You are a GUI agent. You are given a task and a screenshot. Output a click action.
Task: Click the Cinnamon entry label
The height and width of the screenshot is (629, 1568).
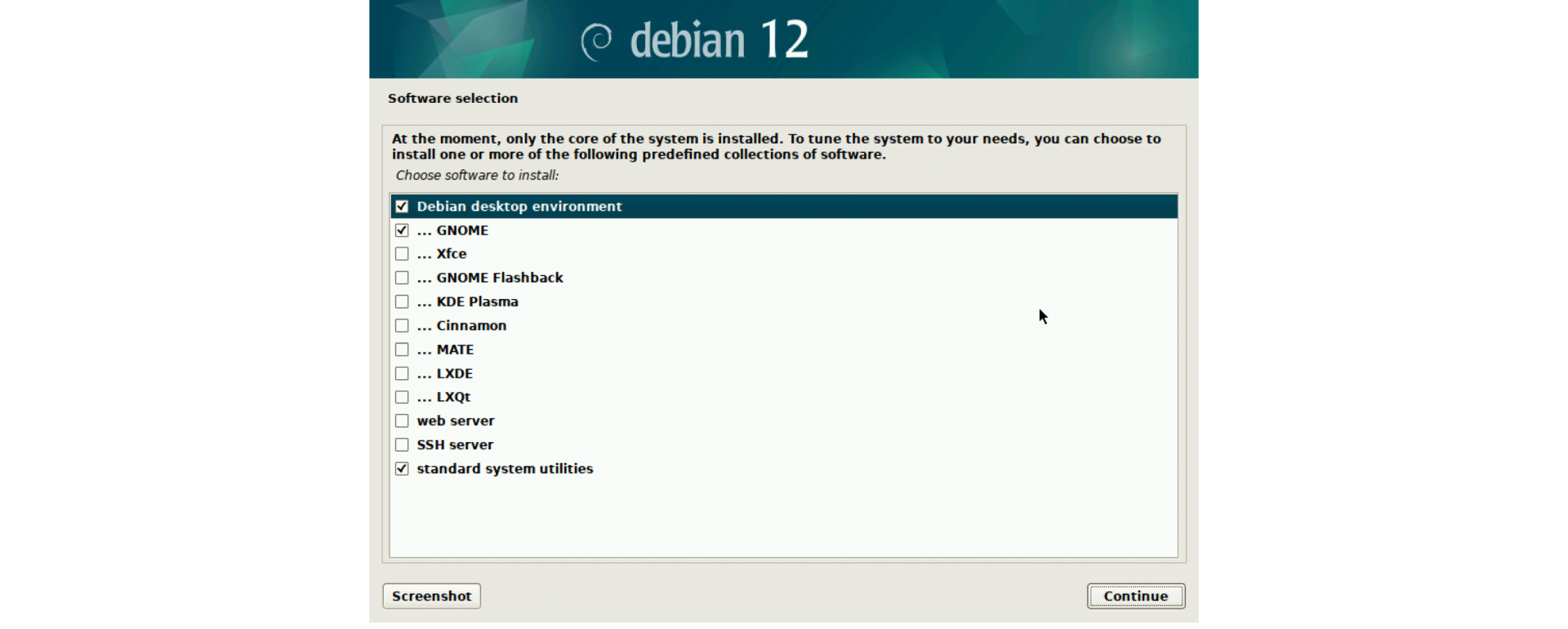471,326
